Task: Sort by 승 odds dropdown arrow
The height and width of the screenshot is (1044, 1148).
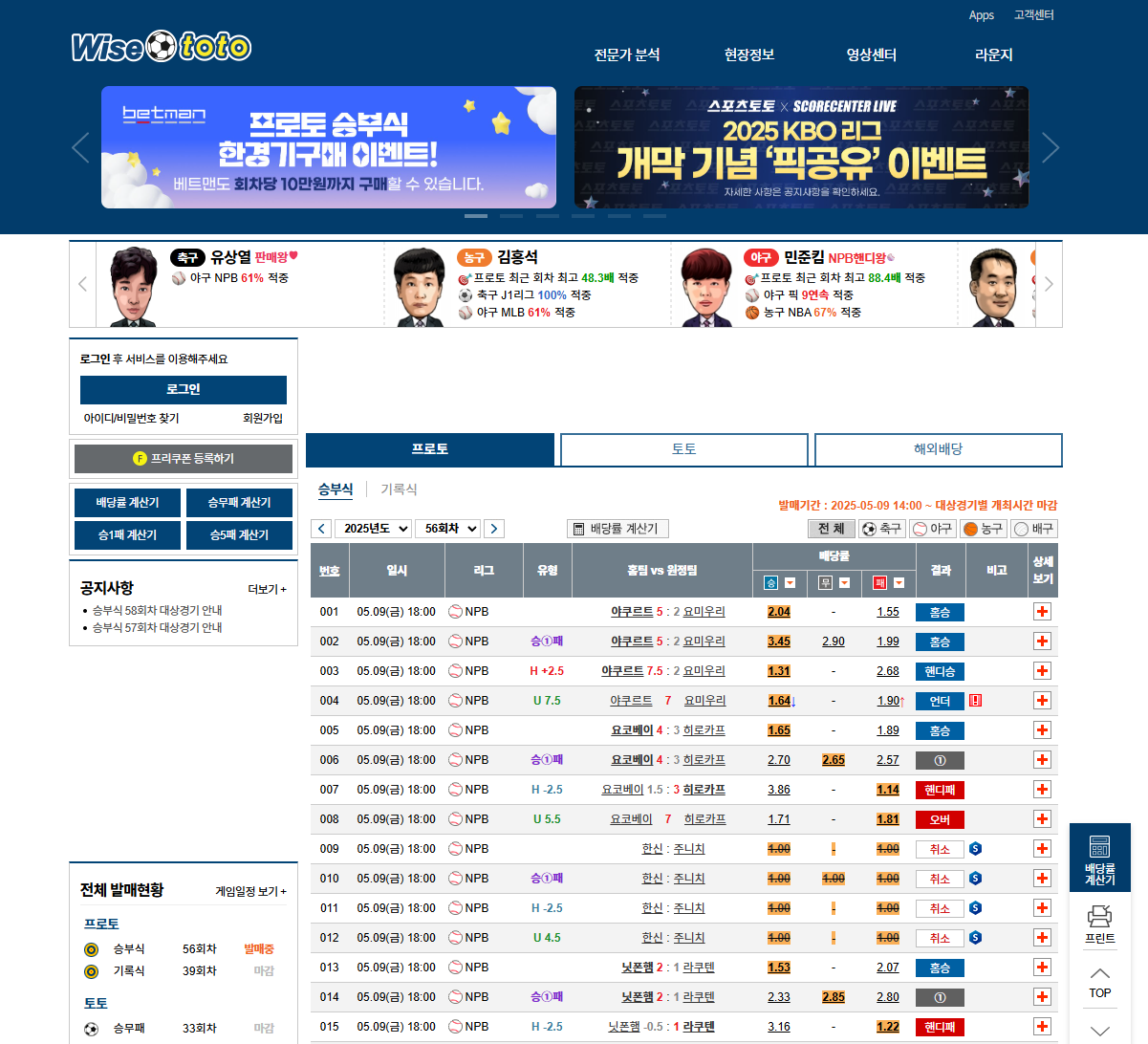Action: pyautogui.click(x=790, y=582)
